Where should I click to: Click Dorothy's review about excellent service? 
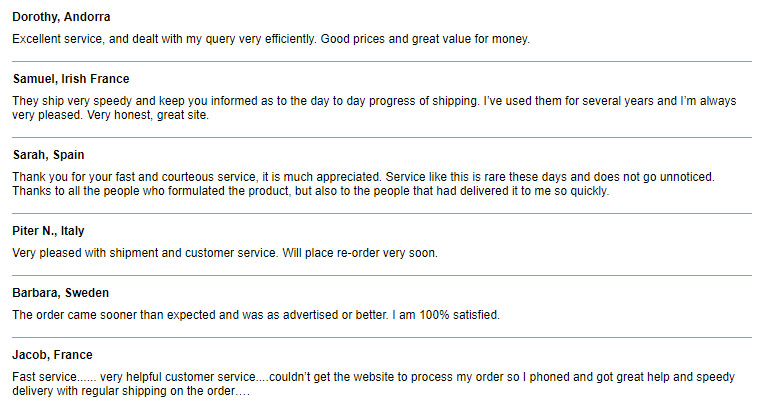click(270, 39)
